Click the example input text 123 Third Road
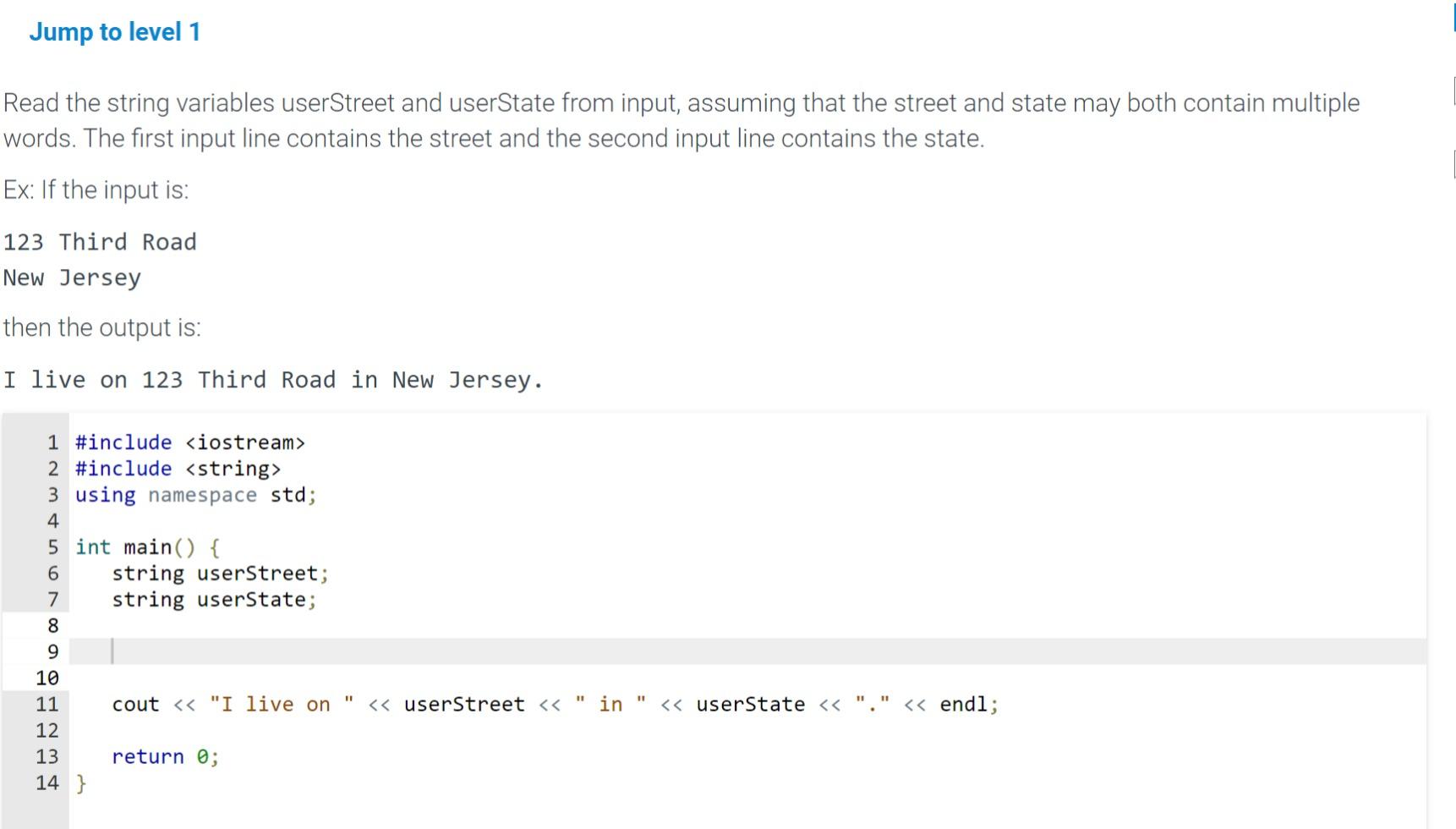The width and height of the screenshot is (1456, 829). 99,242
